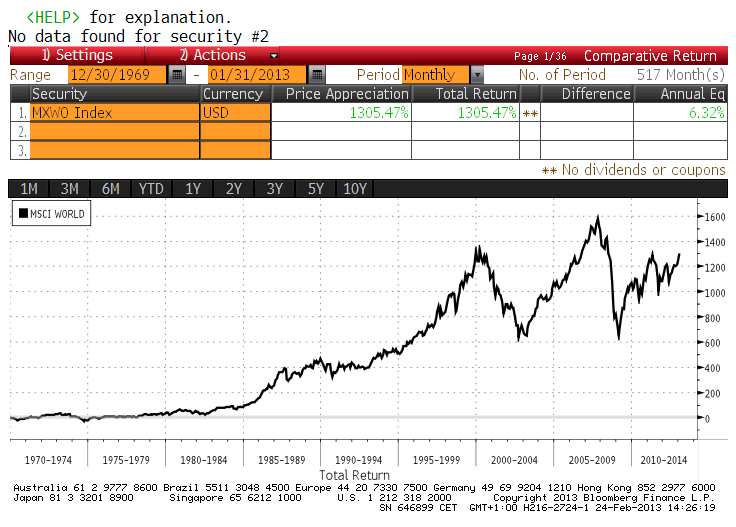Image resolution: width=736 pixels, height=527 pixels.
Task: Click the Comparative Return title
Action: point(650,56)
